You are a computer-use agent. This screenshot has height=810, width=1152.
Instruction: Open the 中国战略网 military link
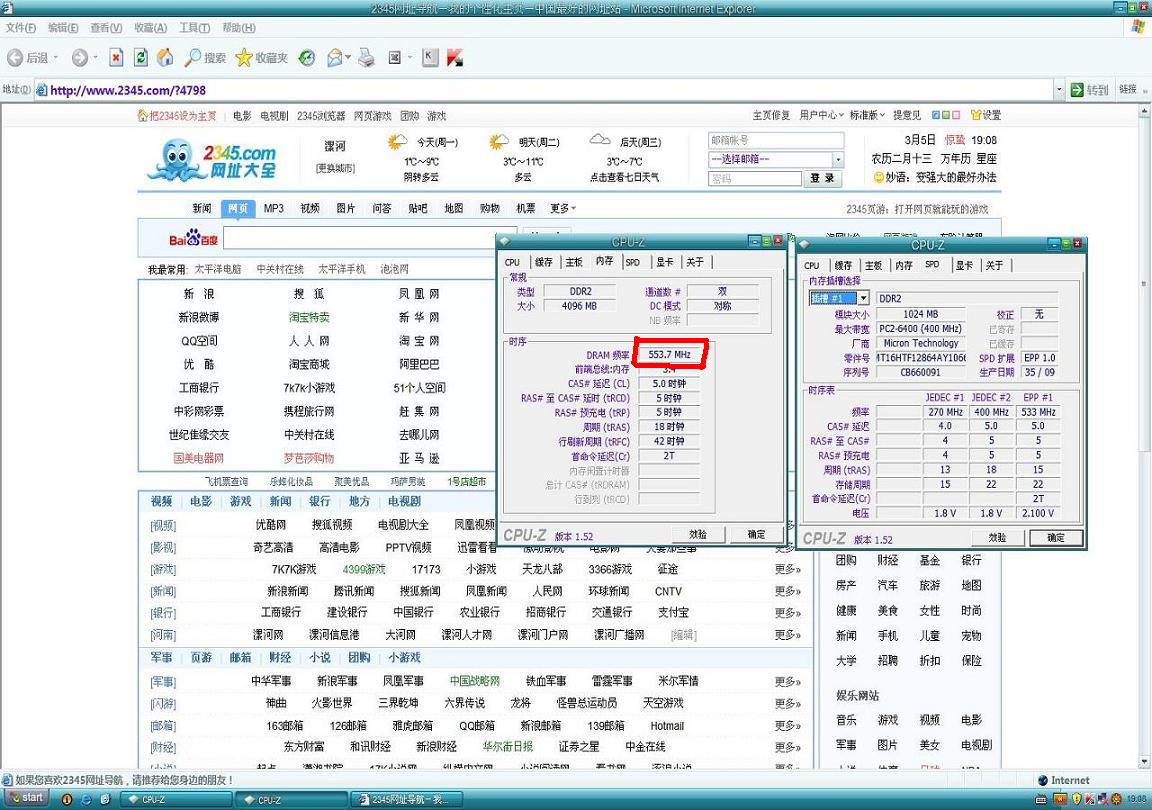[475, 681]
